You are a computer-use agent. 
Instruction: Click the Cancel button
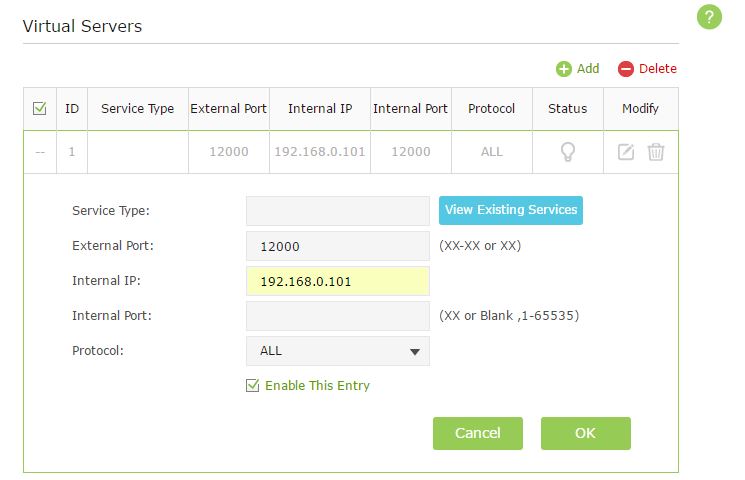point(478,433)
